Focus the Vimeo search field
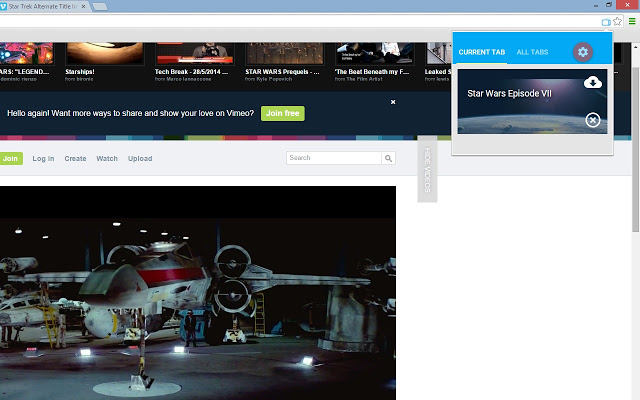This screenshot has height=400, width=640. (x=333, y=158)
